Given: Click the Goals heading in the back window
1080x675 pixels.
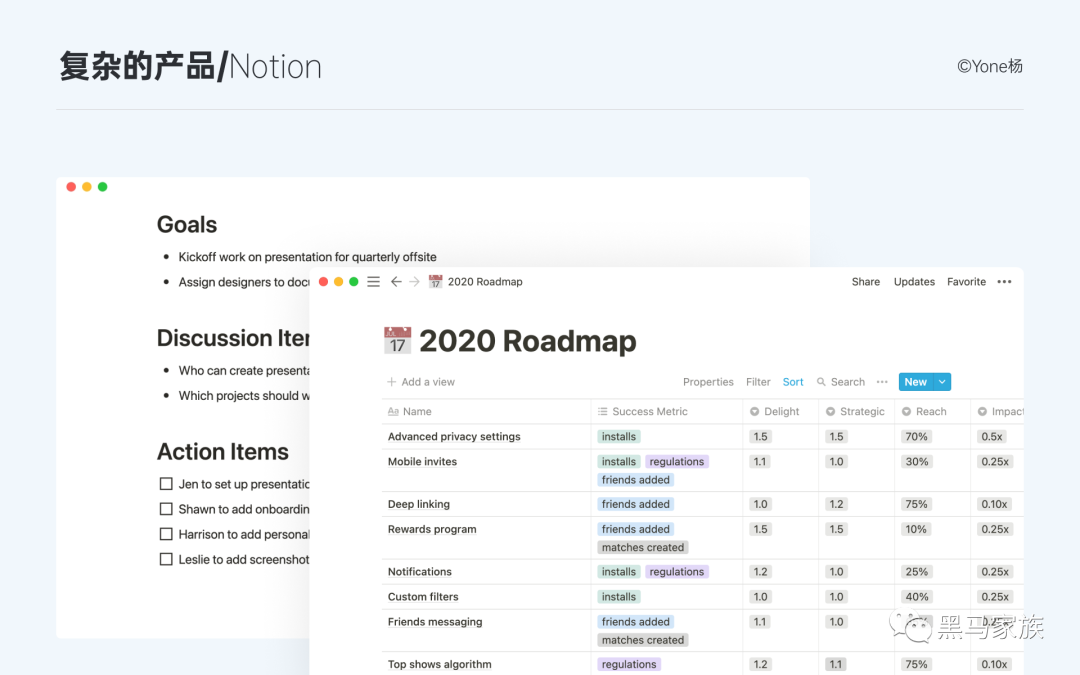Looking at the screenshot, I should pyautogui.click(x=187, y=225).
